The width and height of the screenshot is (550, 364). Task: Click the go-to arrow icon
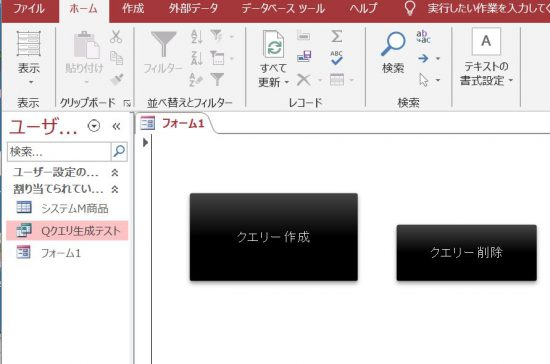[423, 58]
